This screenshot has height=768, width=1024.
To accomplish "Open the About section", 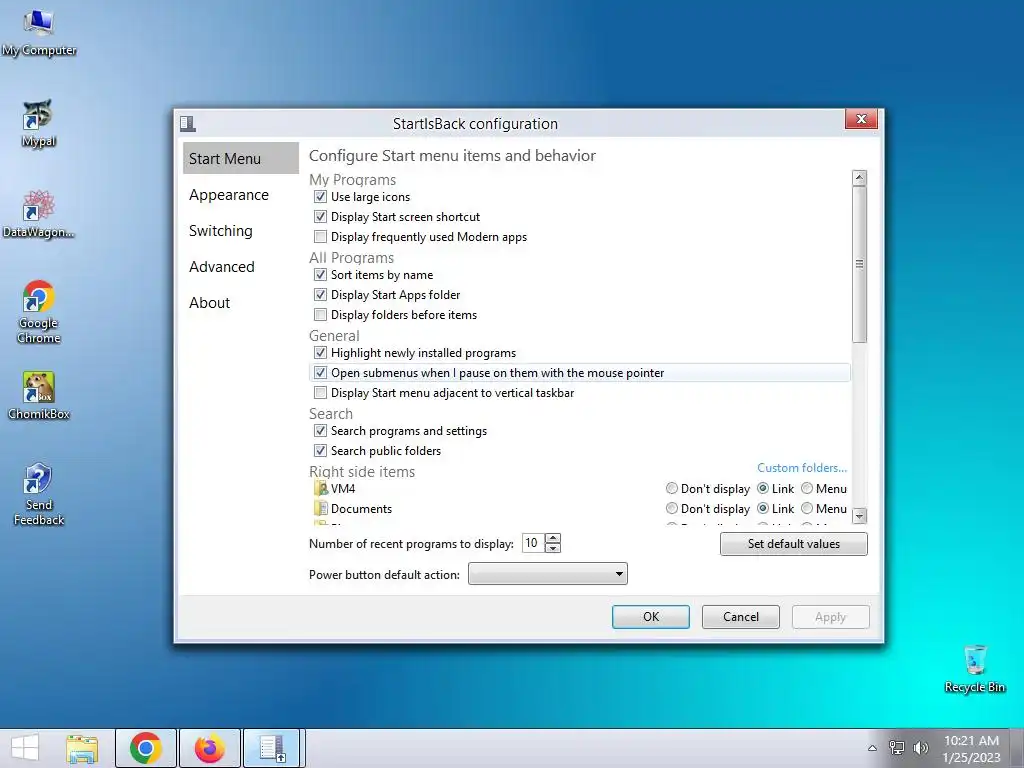I will (210, 302).
